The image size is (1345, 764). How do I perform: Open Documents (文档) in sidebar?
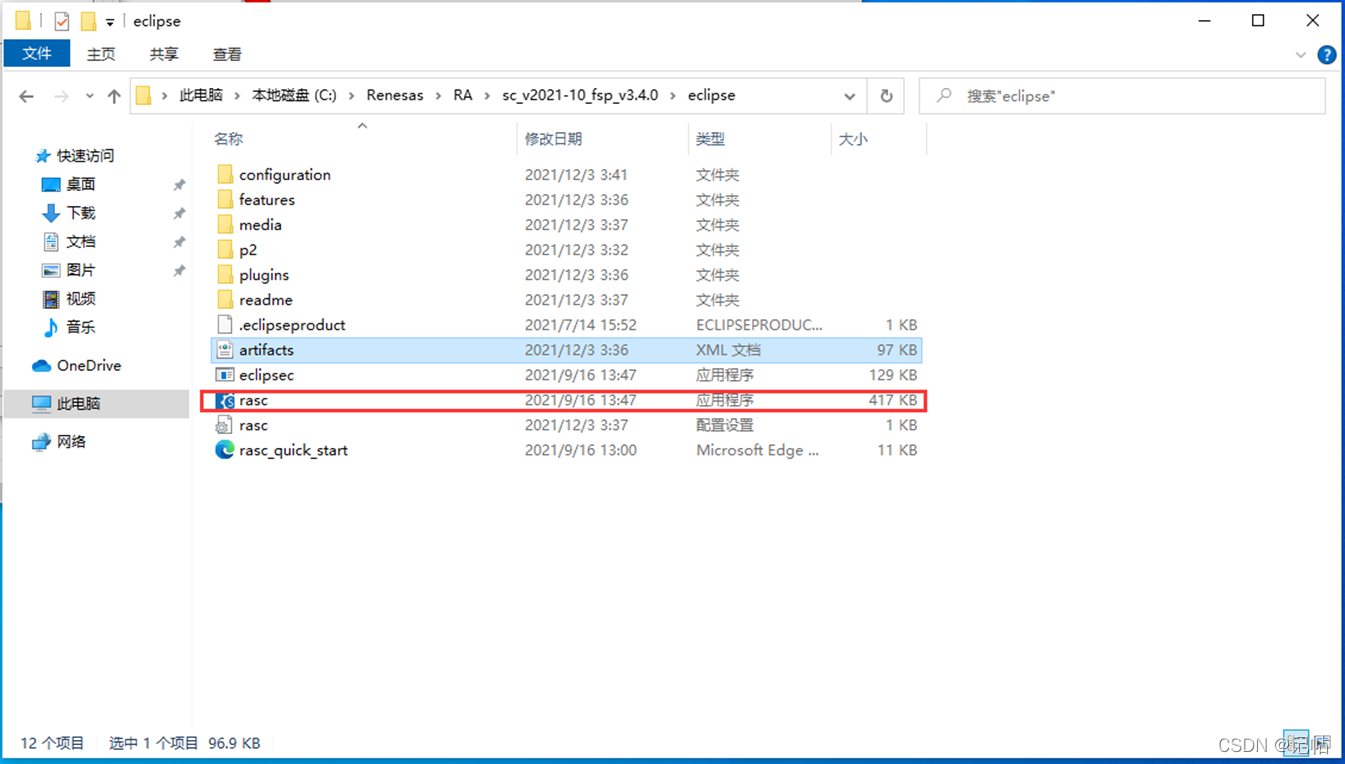[68, 241]
